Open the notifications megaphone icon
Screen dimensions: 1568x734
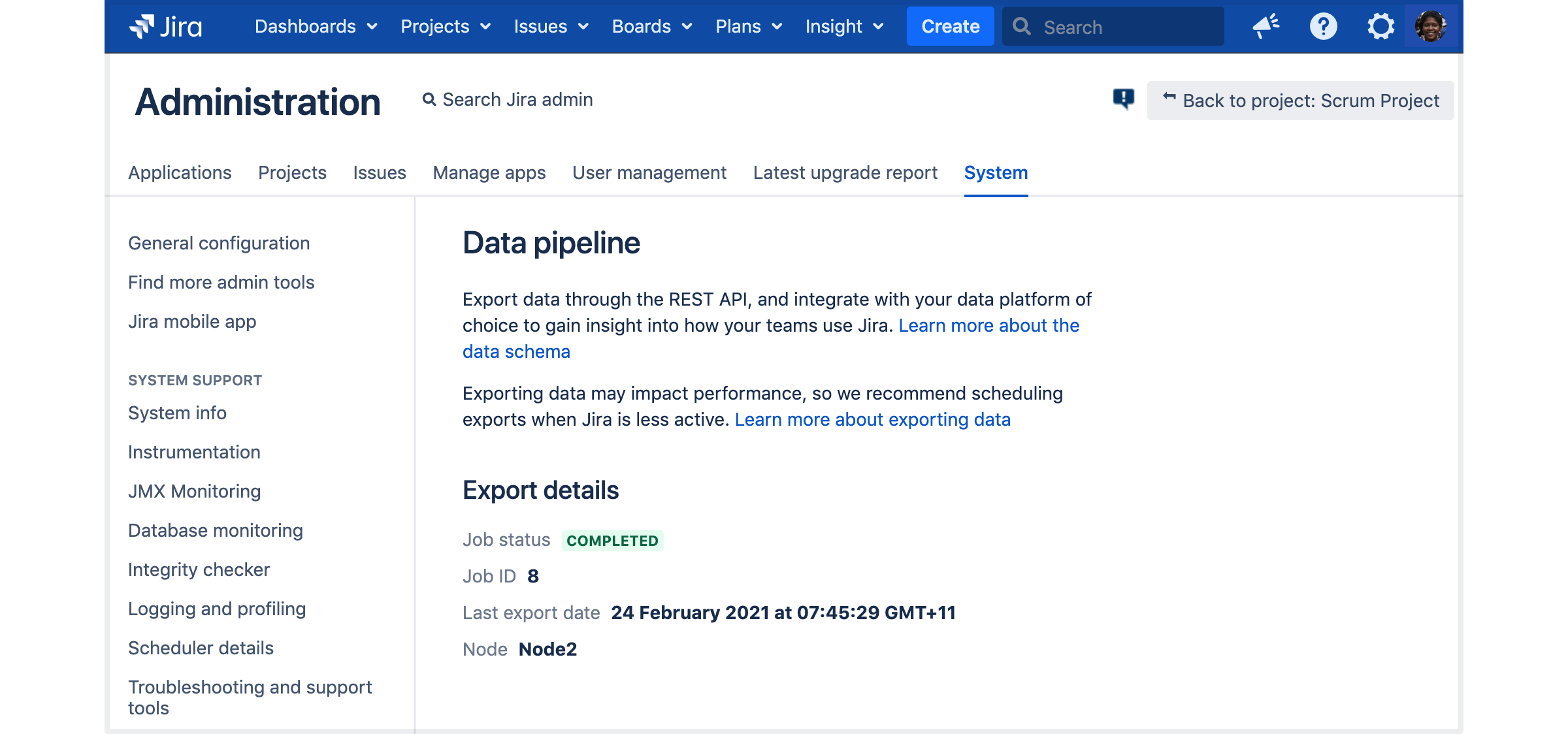point(1266,27)
